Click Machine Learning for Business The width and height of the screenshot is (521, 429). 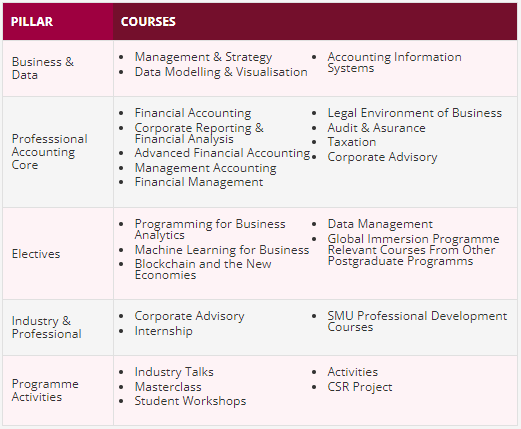[222, 250]
